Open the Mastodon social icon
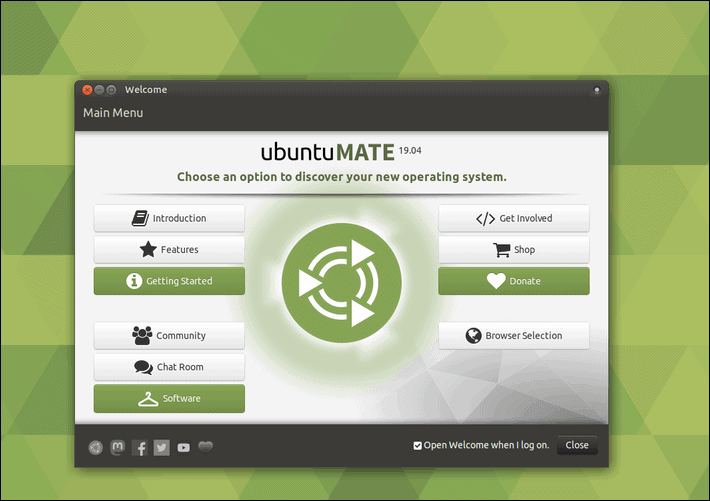This screenshot has width=710, height=501. coord(118,448)
